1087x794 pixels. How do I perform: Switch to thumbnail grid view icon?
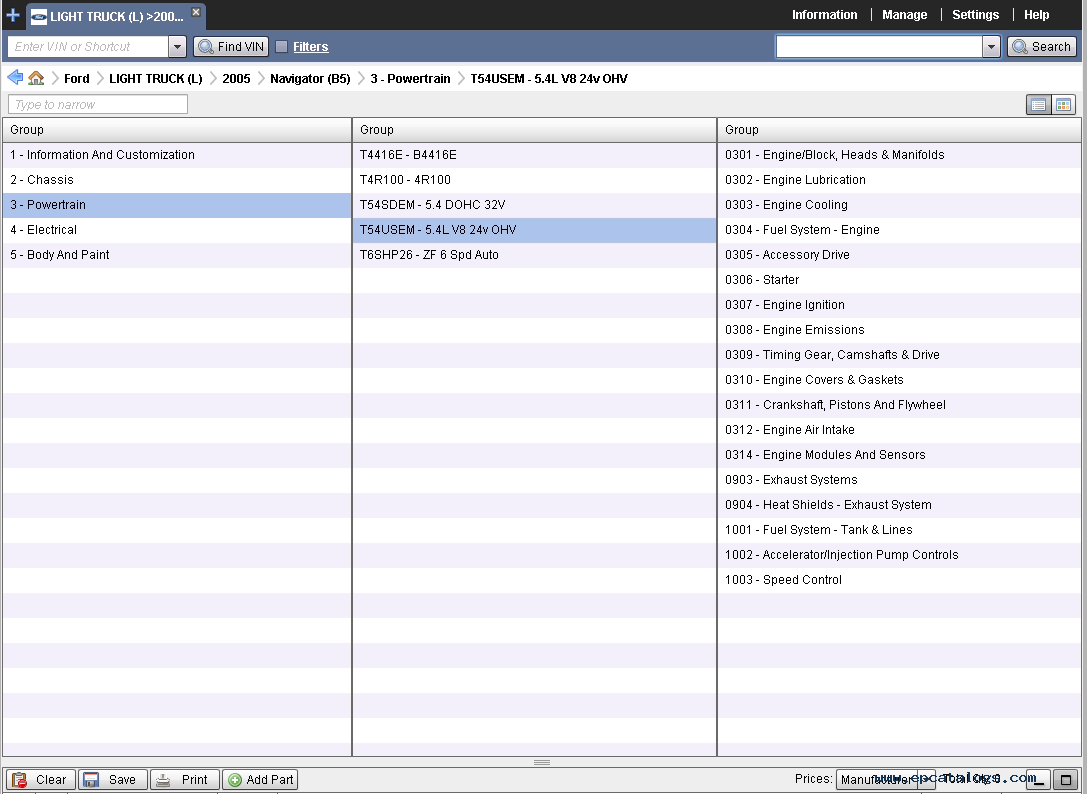pyautogui.click(x=1063, y=105)
